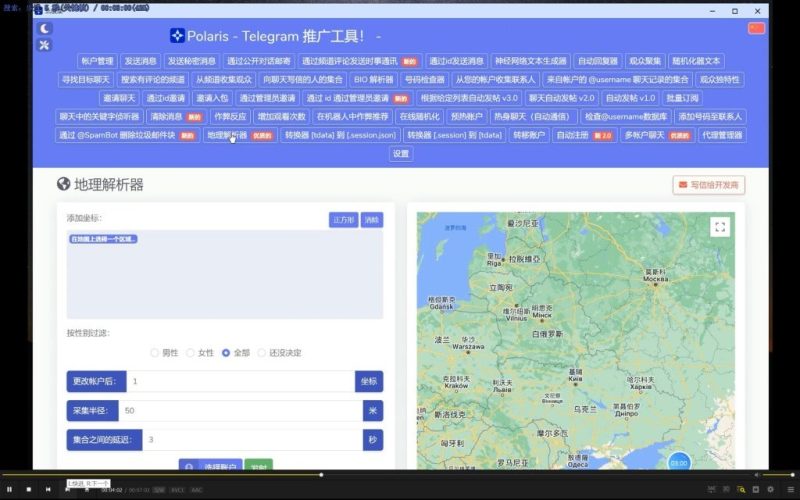The image size is (800, 500).
Task: Open the 从频道收集观众 menu item
Action: point(223,80)
